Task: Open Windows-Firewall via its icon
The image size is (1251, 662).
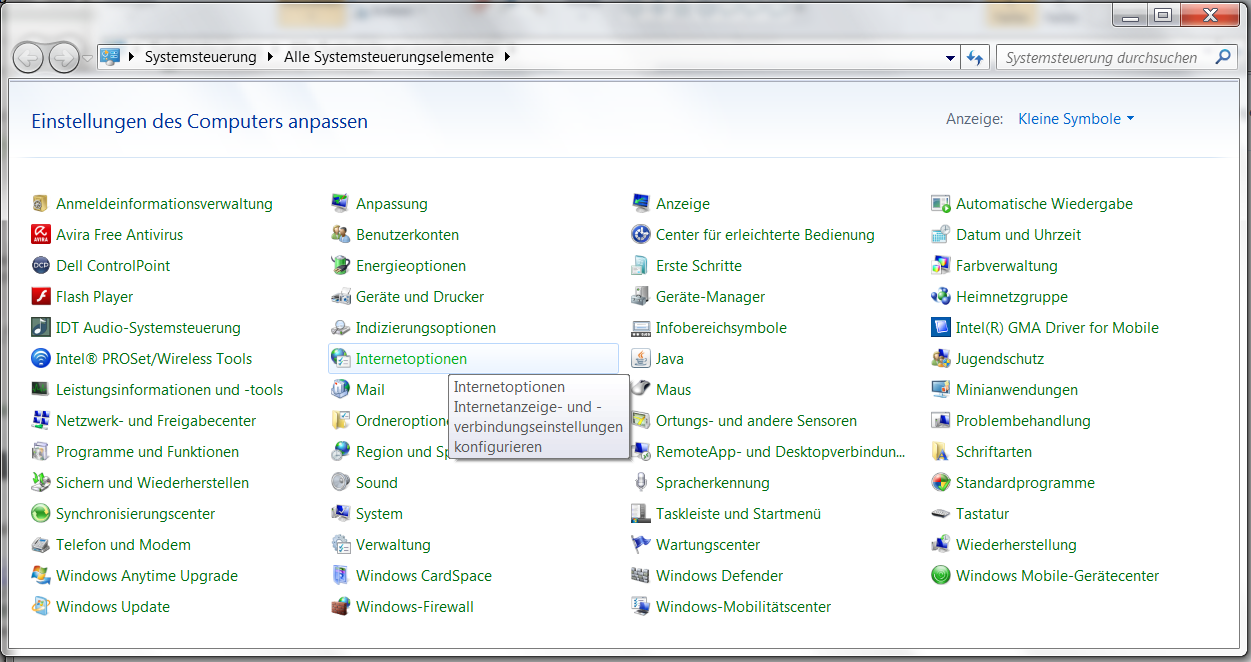Action: point(340,607)
